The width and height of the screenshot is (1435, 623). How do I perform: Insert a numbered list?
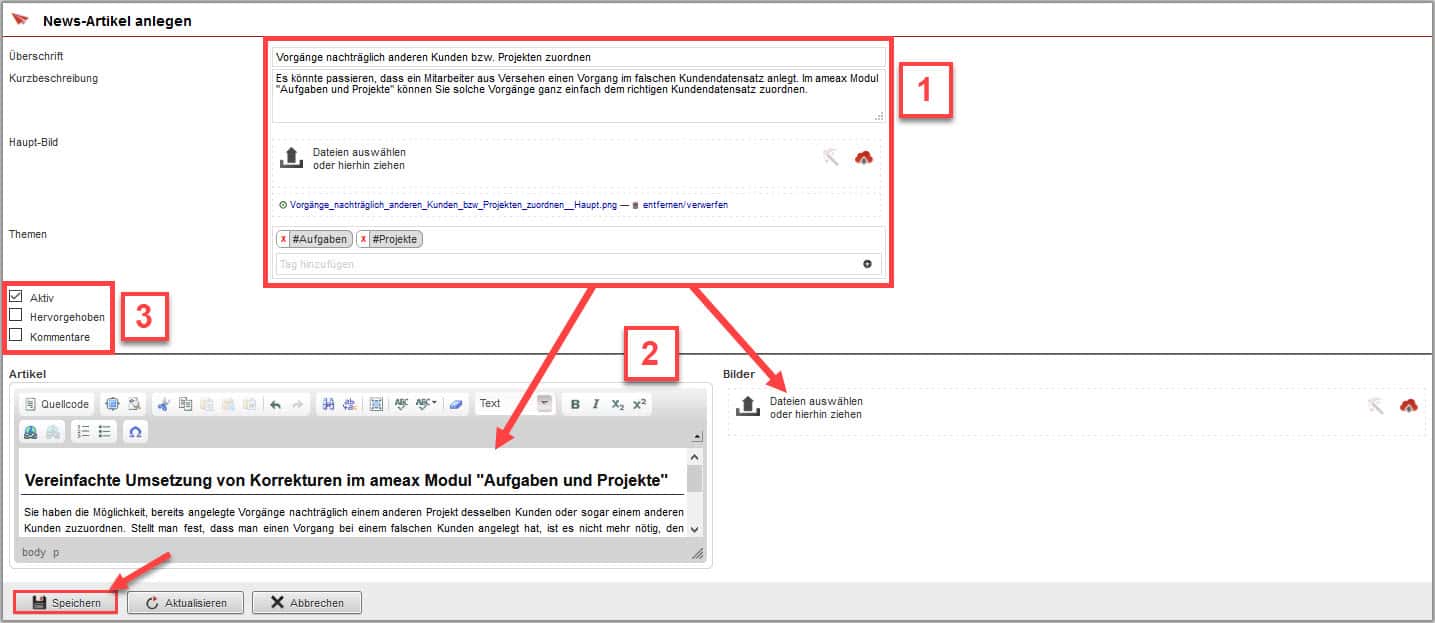84,431
